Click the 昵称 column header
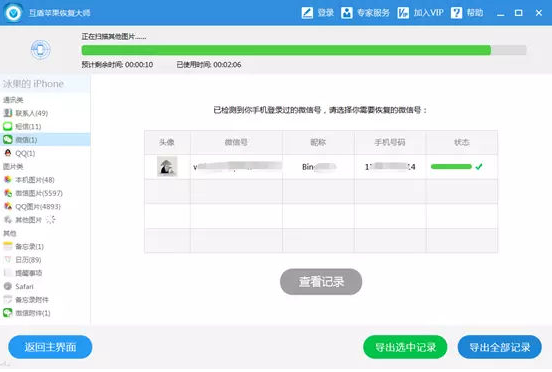Viewport: 552px width, 372px height. point(318,142)
